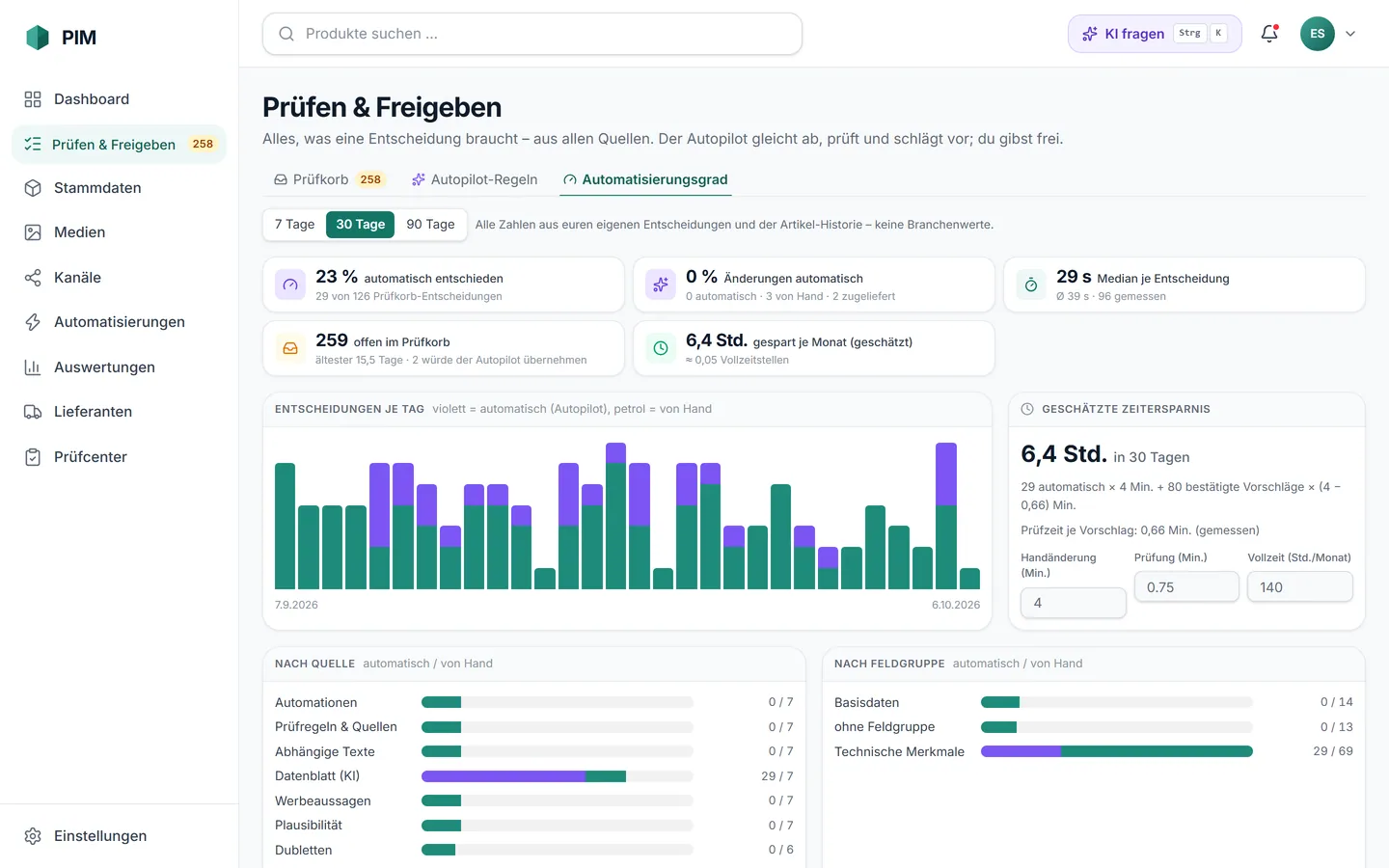Open the ES user avatar menu
The height and width of the screenshot is (868, 1389).
(1318, 34)
